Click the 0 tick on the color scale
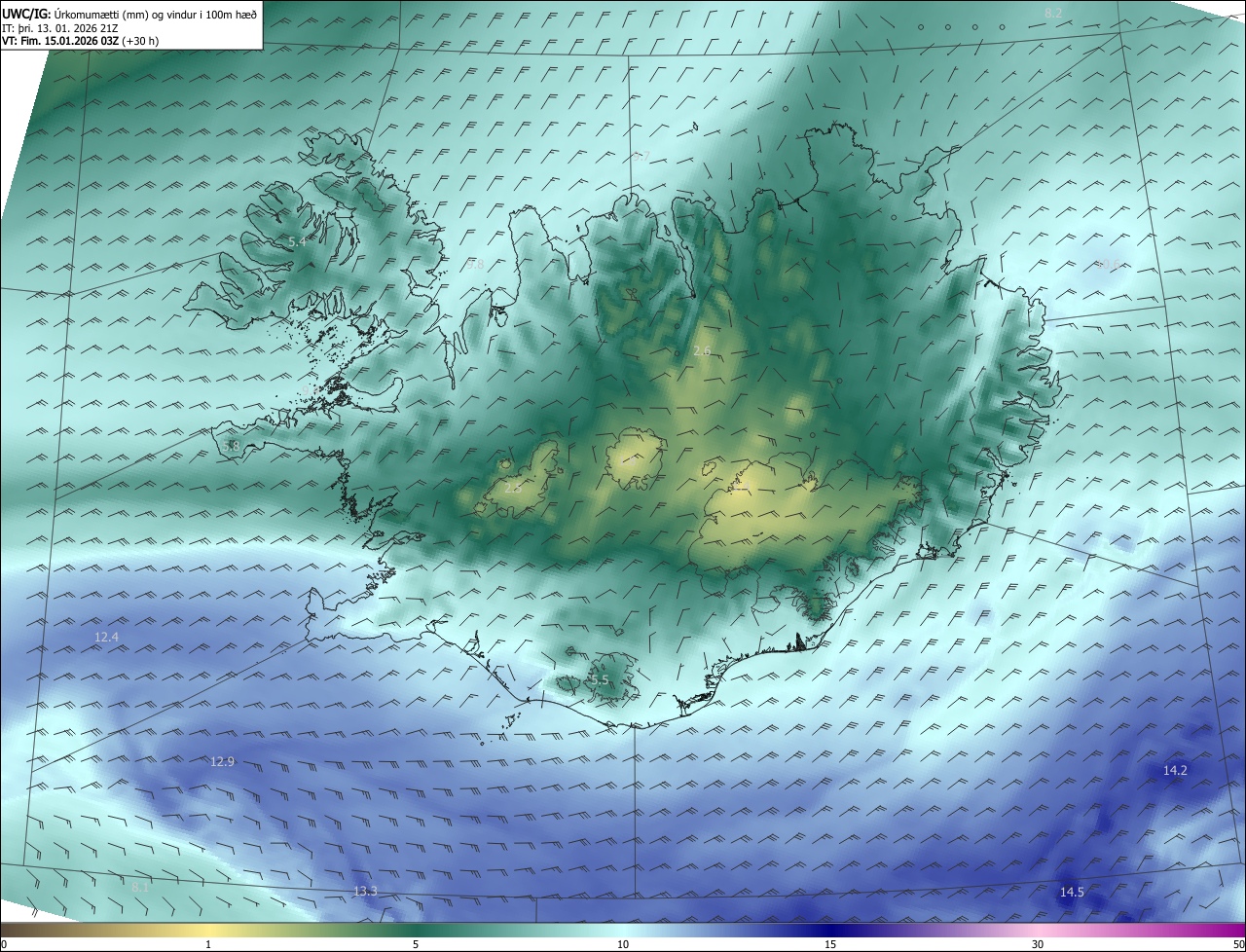The image size is (1246, 952). 4,944
